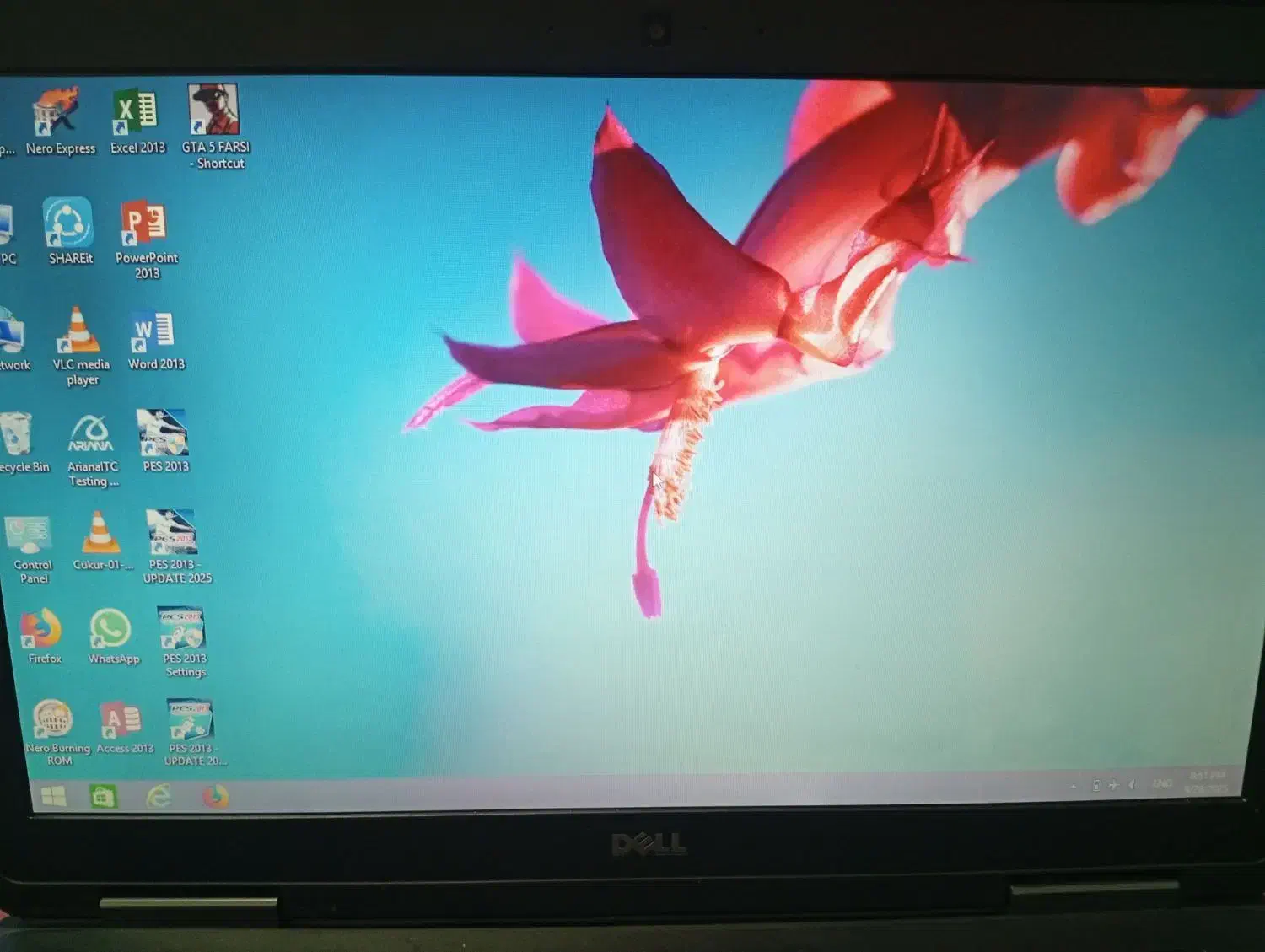This screenshot has width=1265, height=952.
Task: Click the Windows Start button
Action: 54,796
